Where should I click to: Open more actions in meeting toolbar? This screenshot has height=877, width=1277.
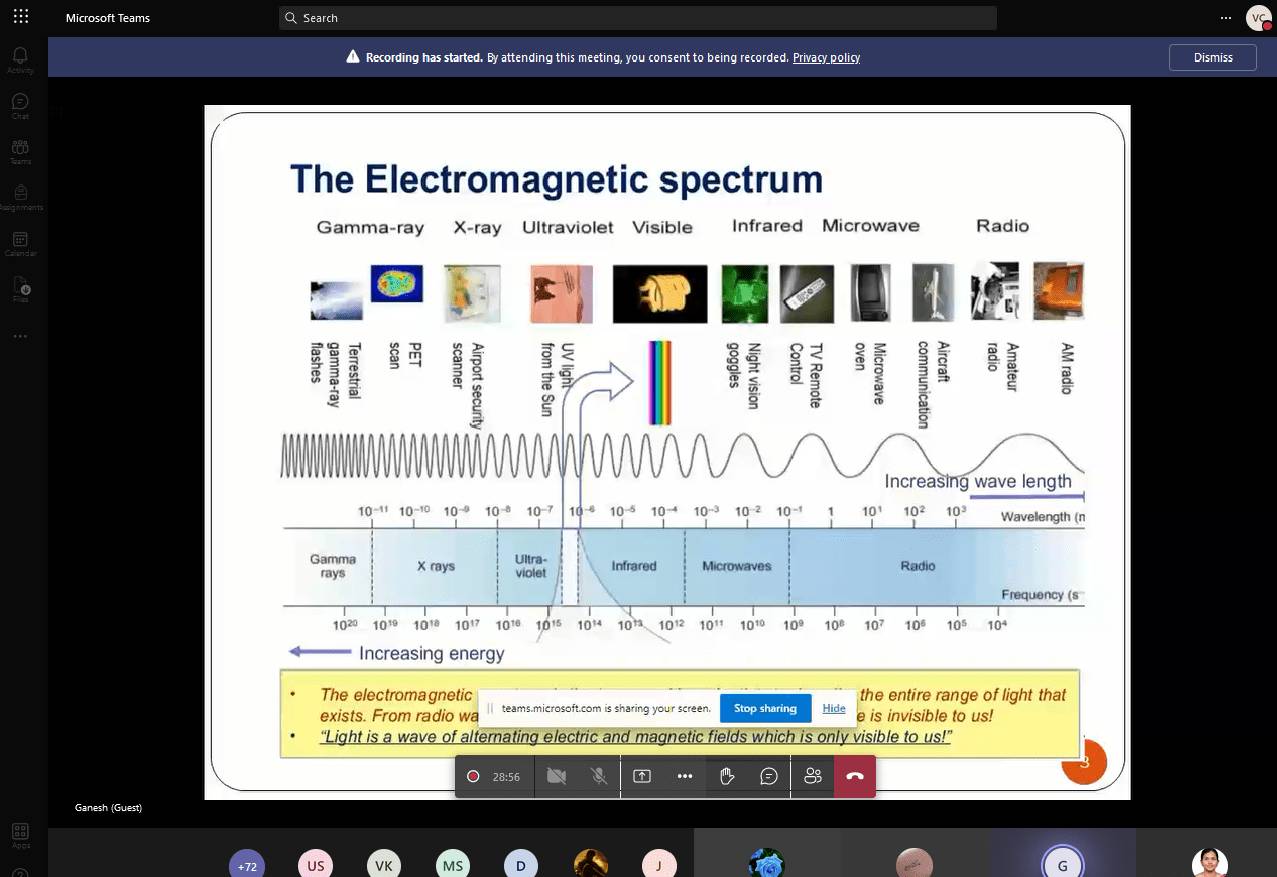tap(685, 776)
